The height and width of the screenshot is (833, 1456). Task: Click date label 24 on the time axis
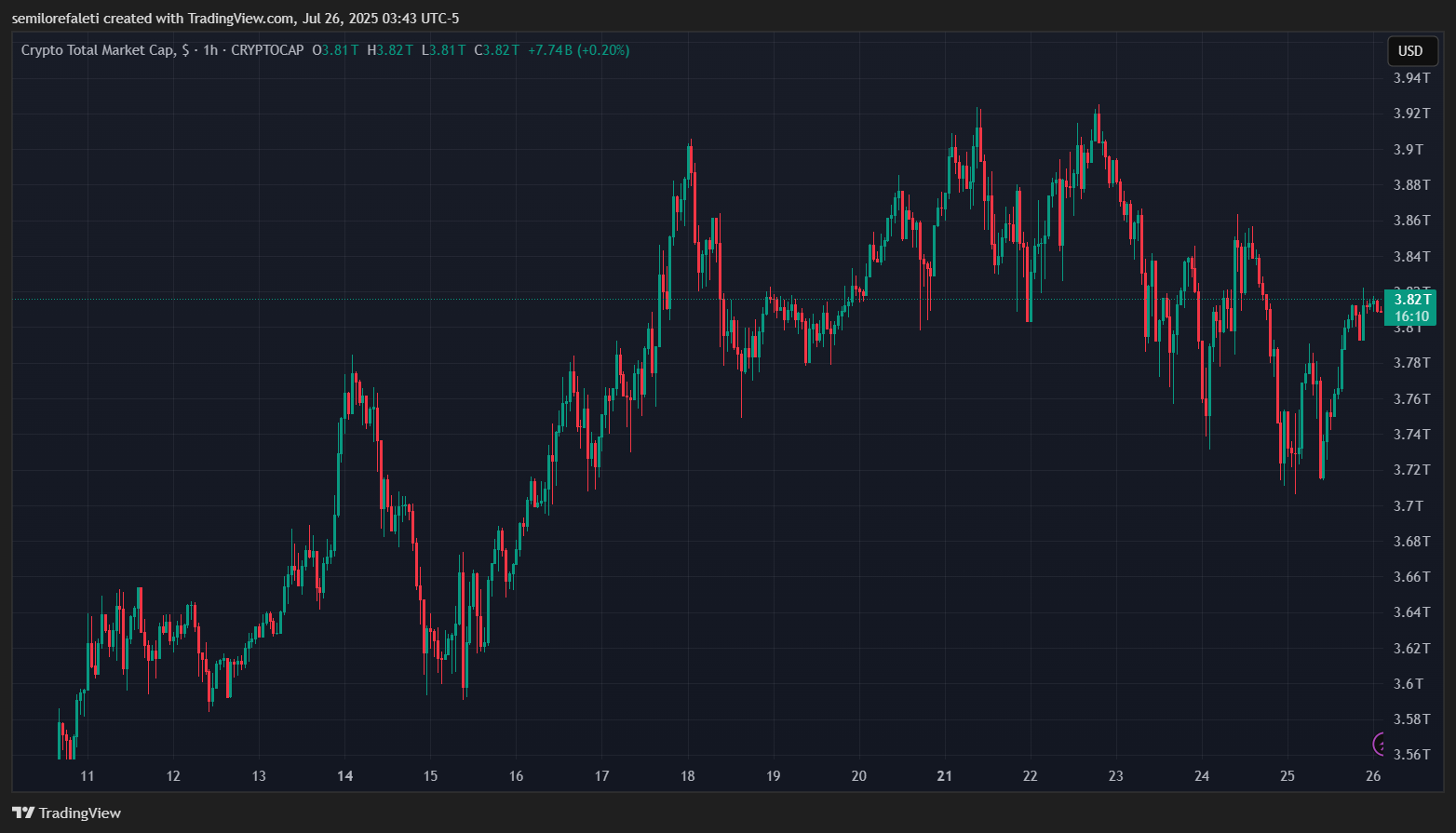click(1202, 776)
